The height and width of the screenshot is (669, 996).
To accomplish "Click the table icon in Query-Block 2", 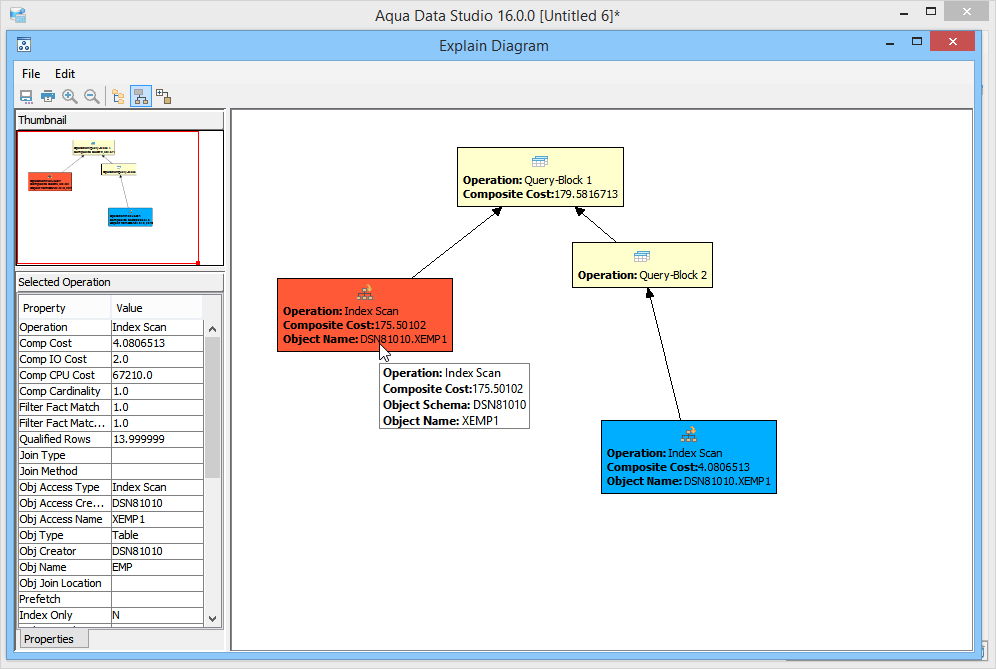I will click(642, 256).
